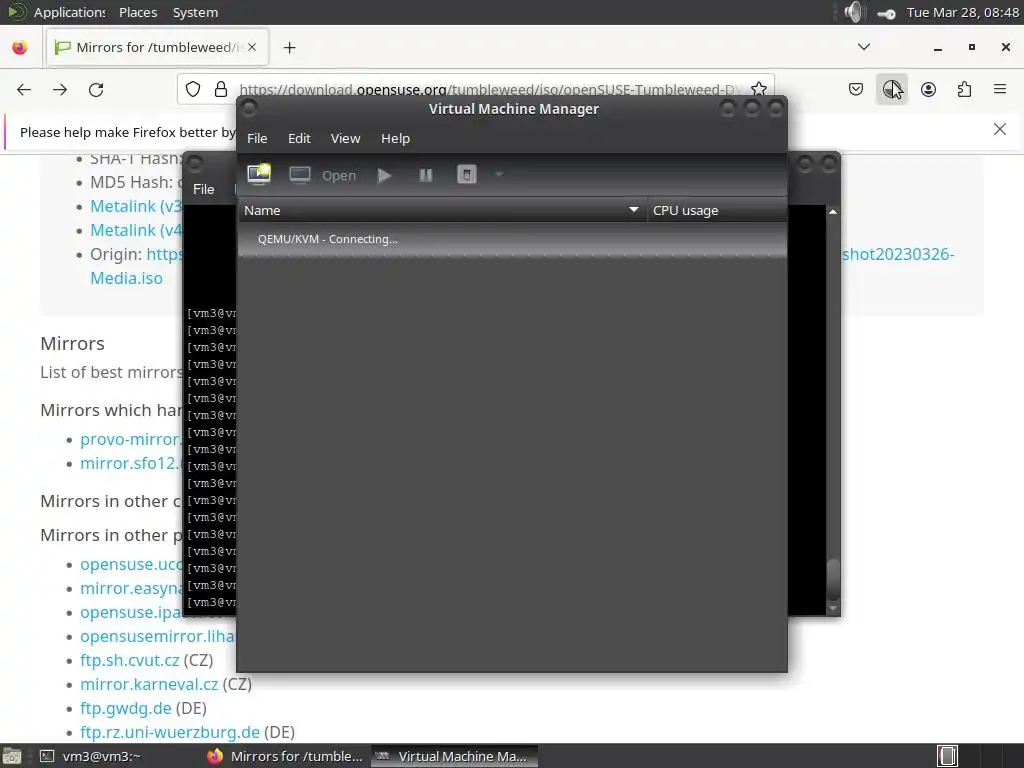Click the Virtual Machine Ma... taskbar item

pos(455,756)
